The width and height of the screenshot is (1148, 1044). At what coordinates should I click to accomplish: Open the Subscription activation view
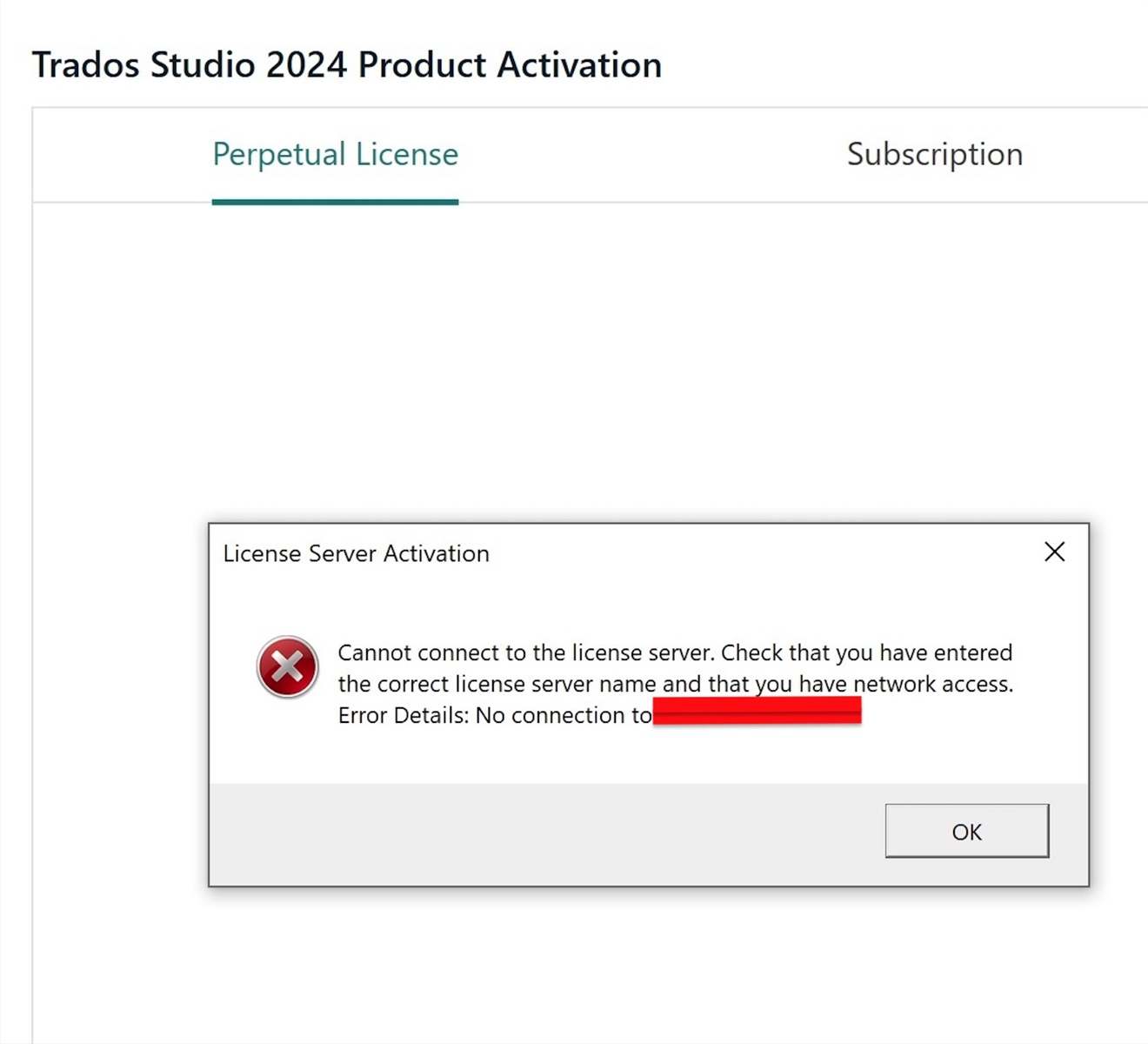pyautogui.click(x=934, y=154)
